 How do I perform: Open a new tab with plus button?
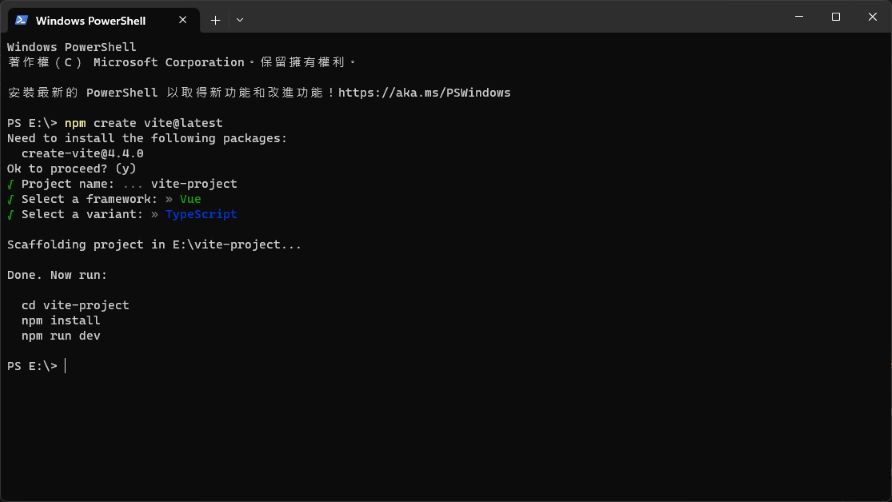click(215, 20)
